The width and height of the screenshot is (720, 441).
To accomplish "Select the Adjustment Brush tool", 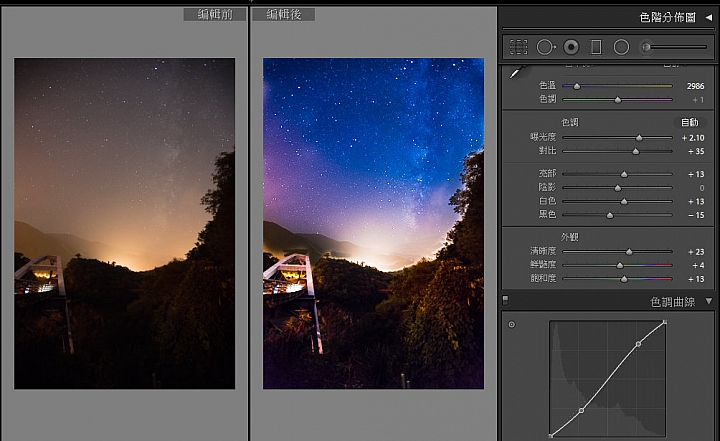I will pyautogui.click(x=674, y=47).
